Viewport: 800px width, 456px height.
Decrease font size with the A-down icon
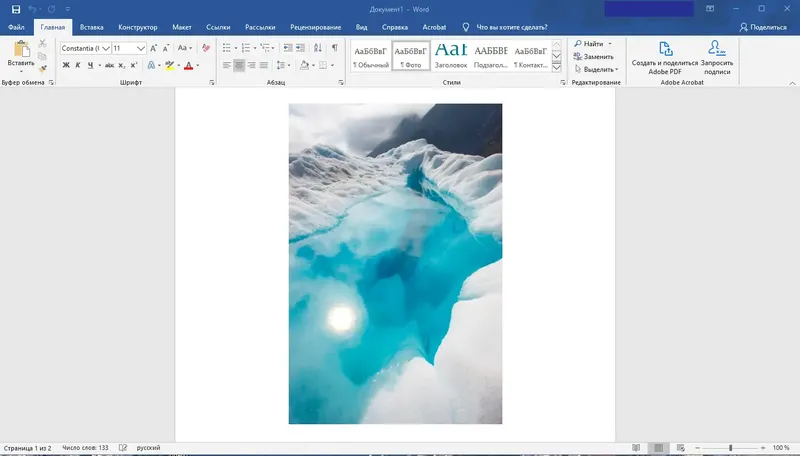pos(166,48)
